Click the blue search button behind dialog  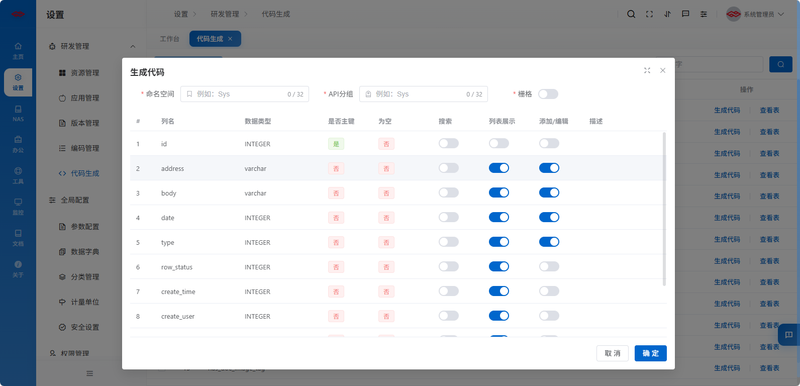(x=781, y=64)
